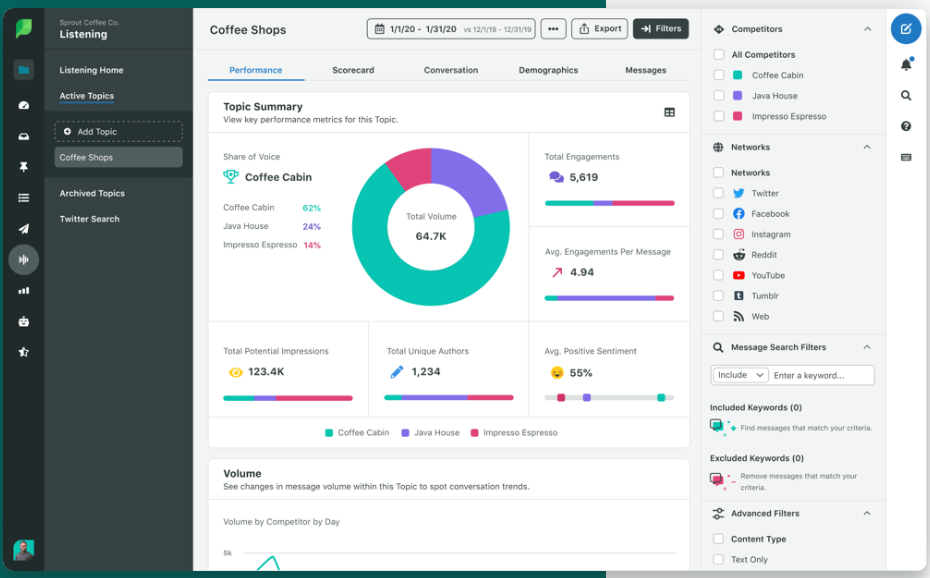Check the Coffee Cabin competitor checkbox
This screenshot has width=930, height=578.
pos(719,75)
